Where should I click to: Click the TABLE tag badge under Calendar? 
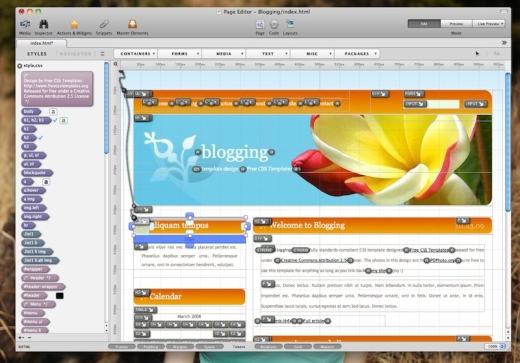[x=146, y=310]
